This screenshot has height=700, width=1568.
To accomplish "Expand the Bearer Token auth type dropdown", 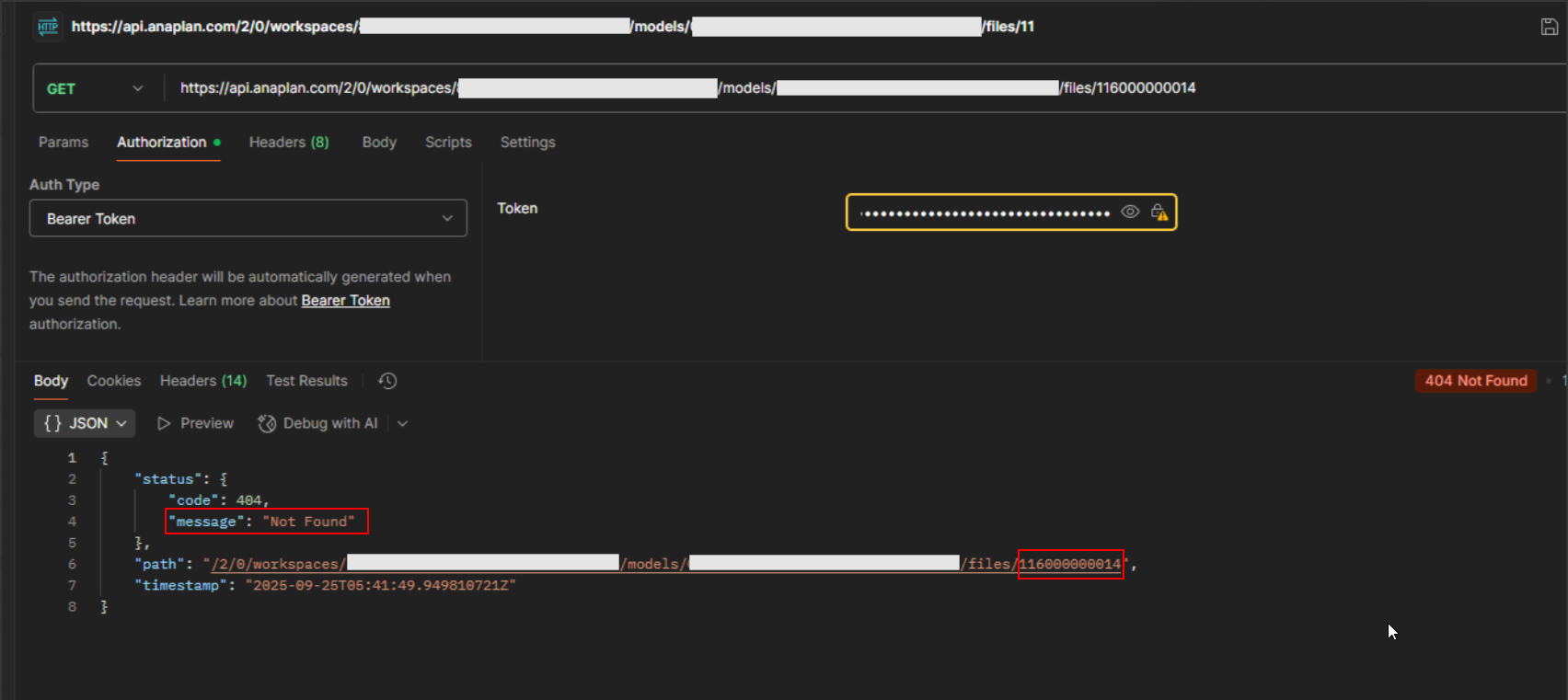I will click(248, 219).
